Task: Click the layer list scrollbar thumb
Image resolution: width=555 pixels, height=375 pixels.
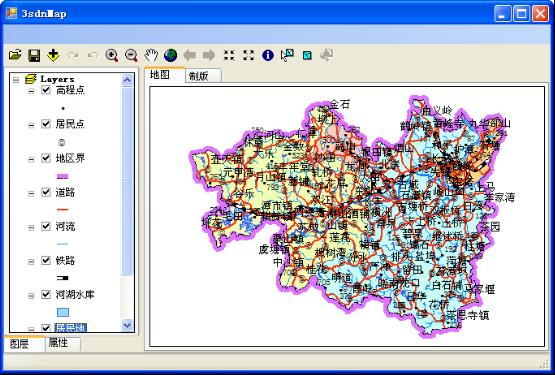Action: point(127,181)
